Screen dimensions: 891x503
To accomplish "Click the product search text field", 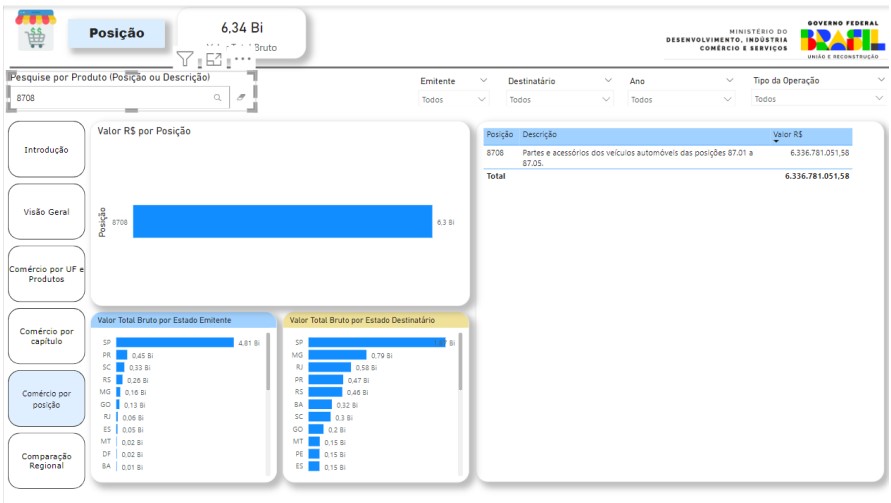I will click(110, 99).
